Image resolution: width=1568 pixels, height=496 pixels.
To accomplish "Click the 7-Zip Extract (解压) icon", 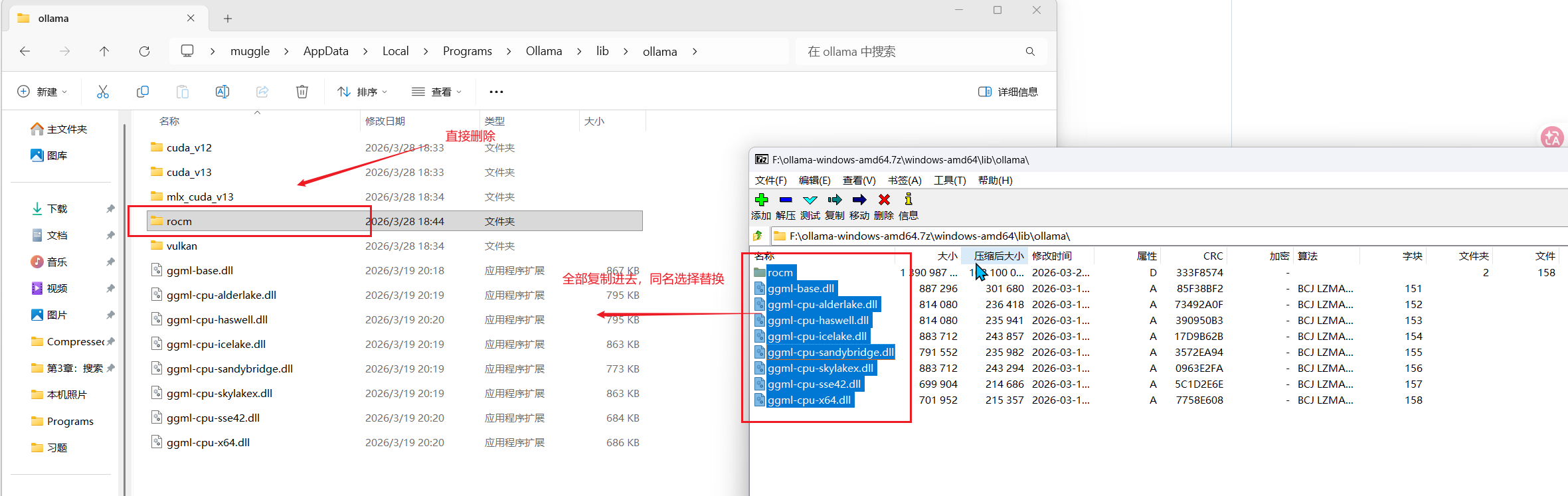I will click(786, 199).
